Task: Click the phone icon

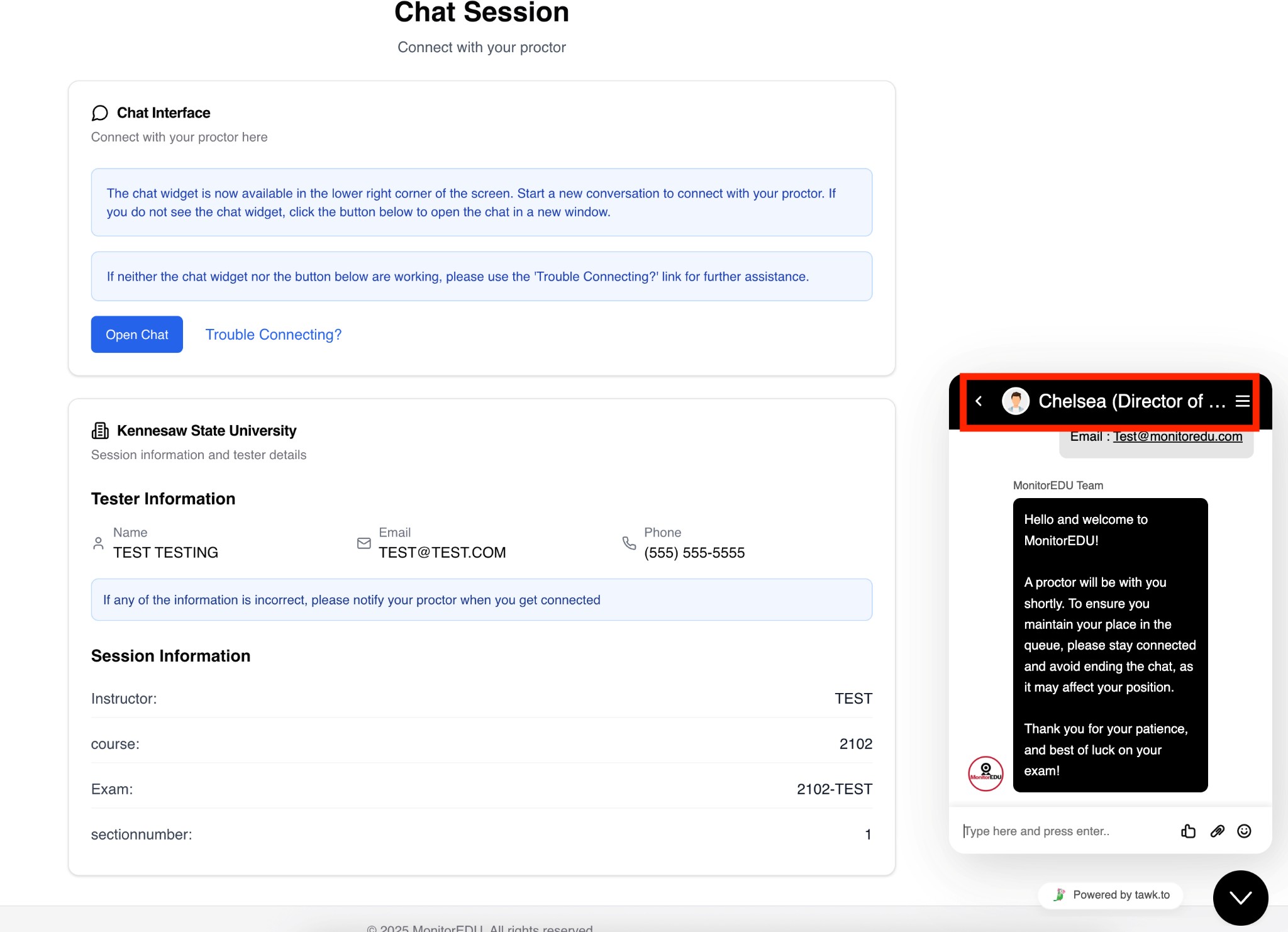Action: click(629, 543)
